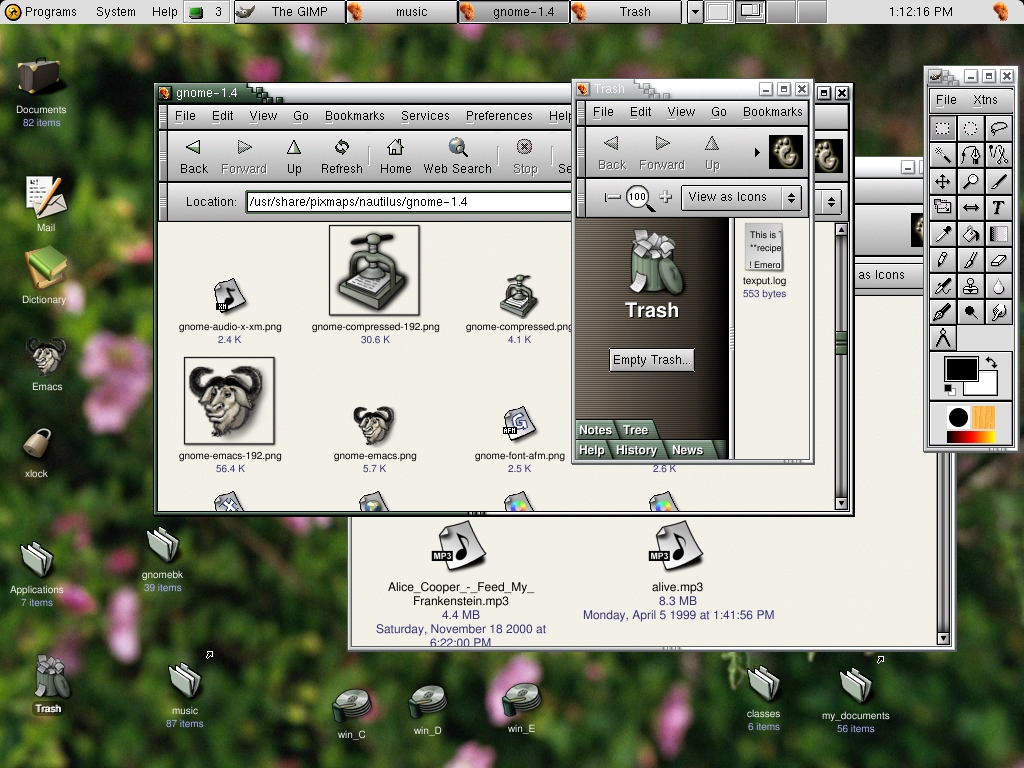Screen dimensions: 1024x768
Task: Select the Dodge/Burn tool
Action: pos(970,312)
